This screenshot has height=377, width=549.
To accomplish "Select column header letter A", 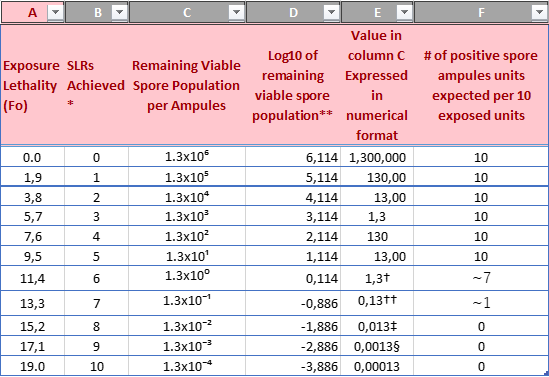I will click(32, 13).
